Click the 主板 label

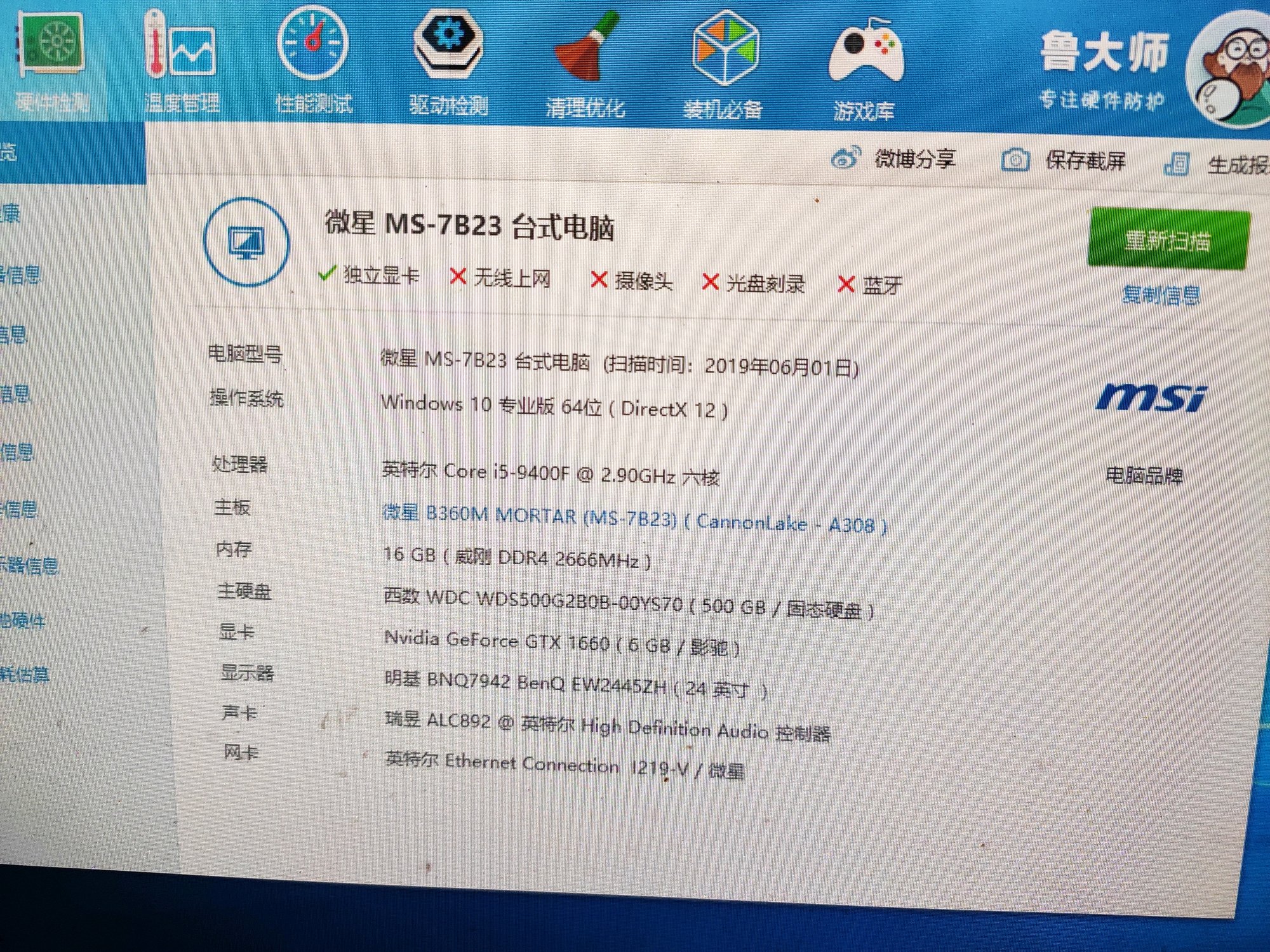[232, 508]
